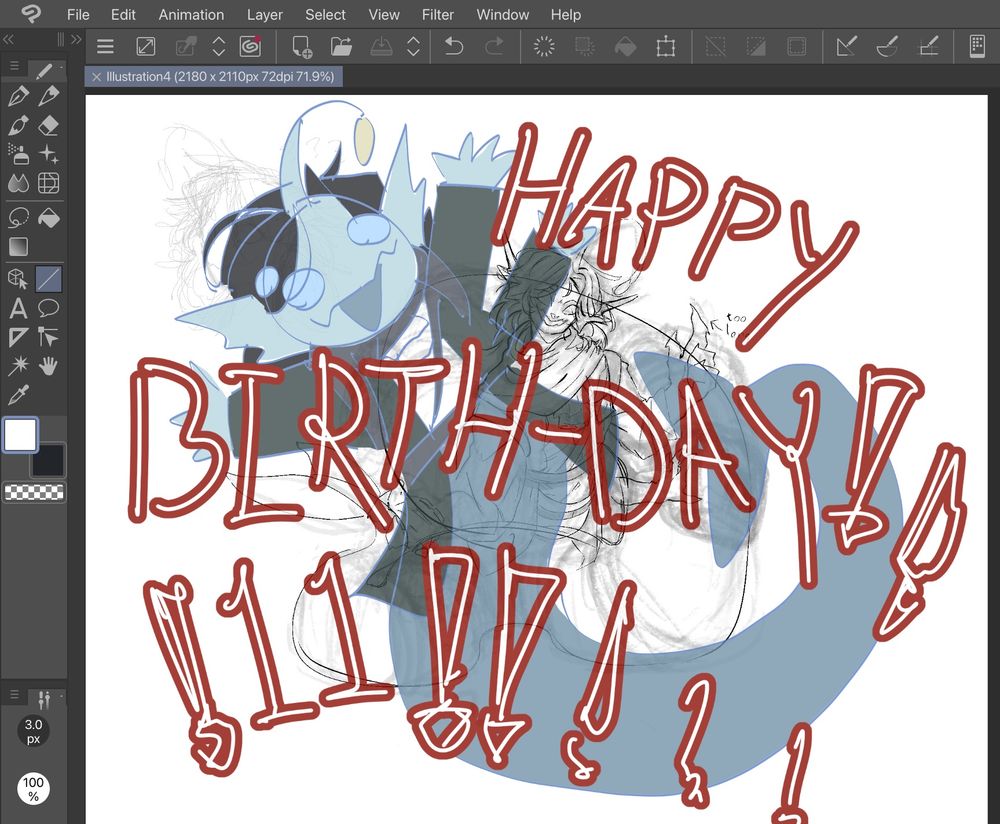The height and width of the screenshot is (824, 1000).
Task: Open the command bar hamburger menu
Action: click(x=105, y=47)
